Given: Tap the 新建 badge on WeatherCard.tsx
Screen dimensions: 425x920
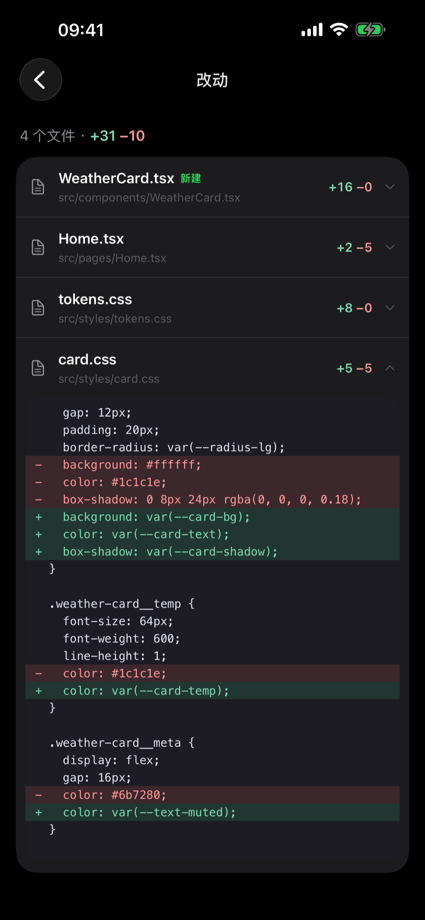Looking at the screenshot, I should (191, 178).
